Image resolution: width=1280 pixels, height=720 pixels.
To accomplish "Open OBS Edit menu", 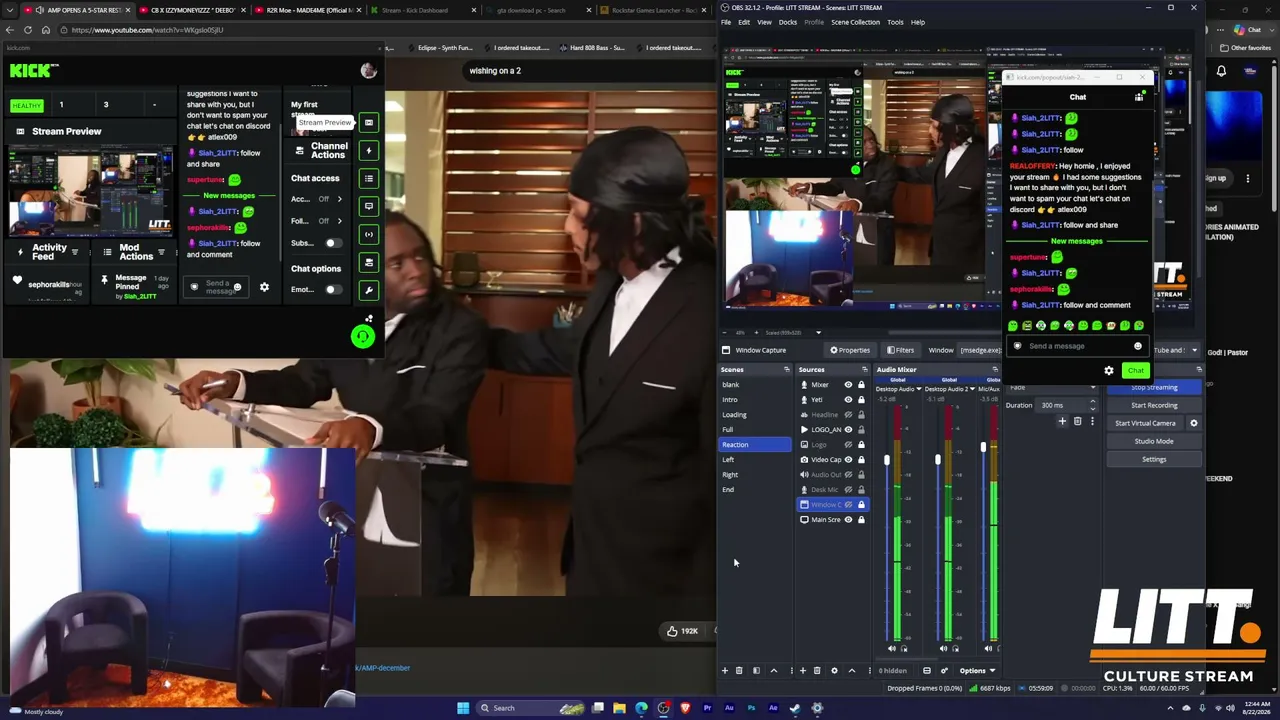I will 744,22.
